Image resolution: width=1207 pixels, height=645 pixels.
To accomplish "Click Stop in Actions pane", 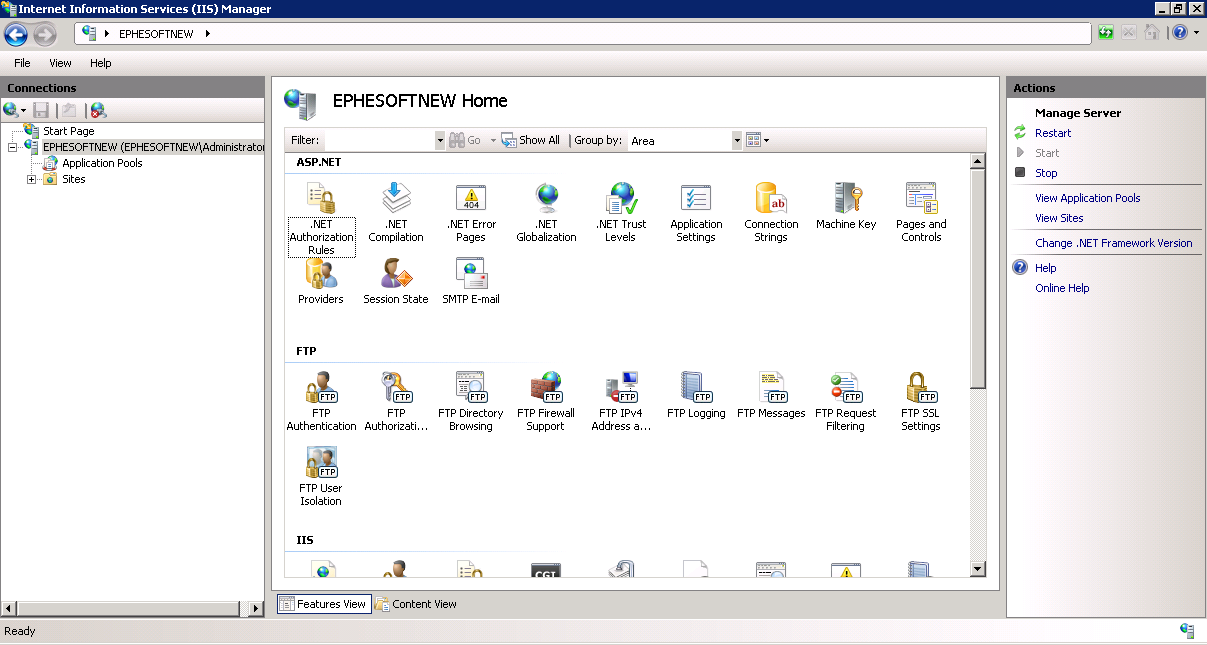I will click(x=1046, y=173).
